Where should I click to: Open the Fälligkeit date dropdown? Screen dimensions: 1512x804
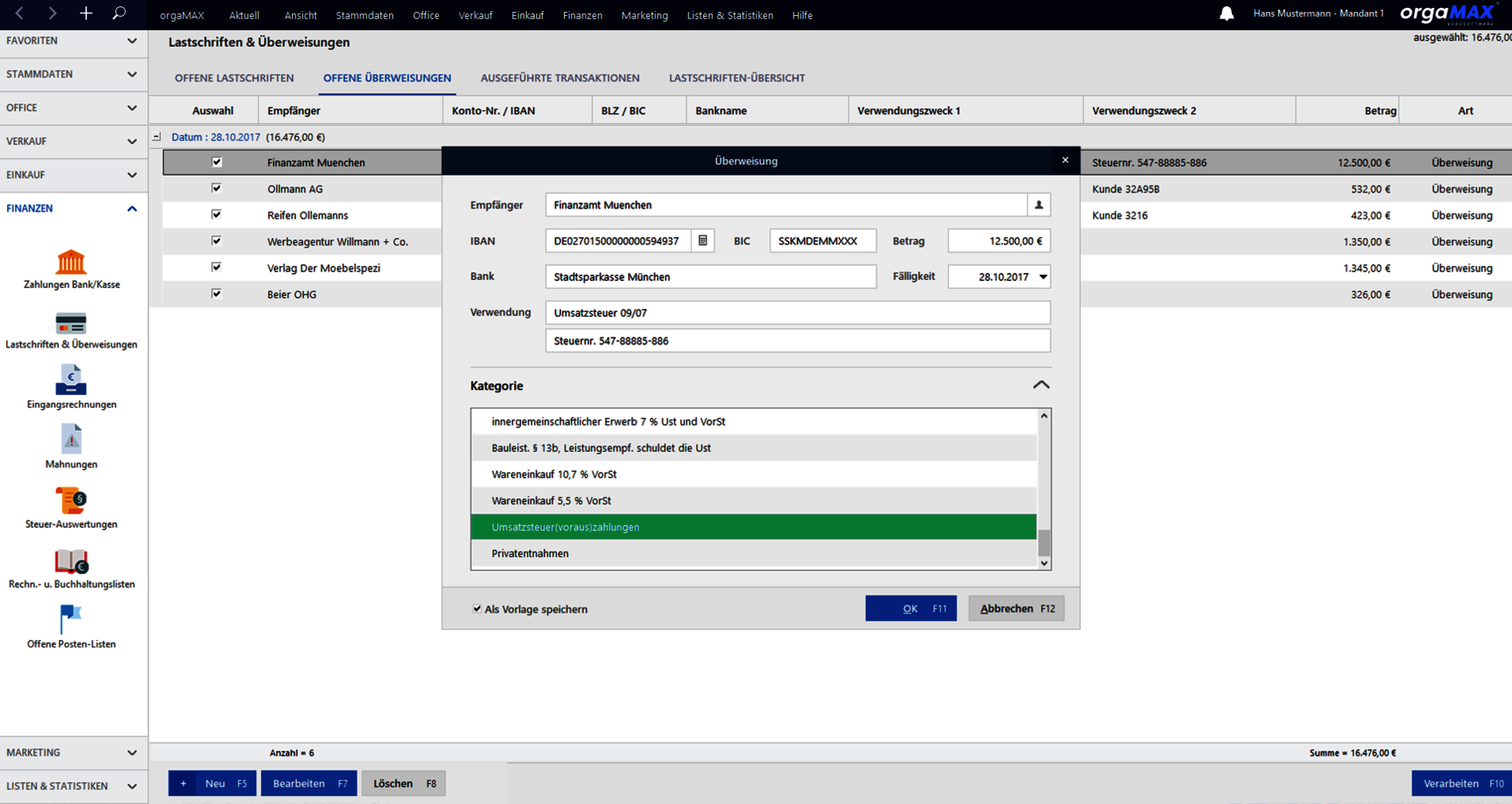pos(1042,277)
